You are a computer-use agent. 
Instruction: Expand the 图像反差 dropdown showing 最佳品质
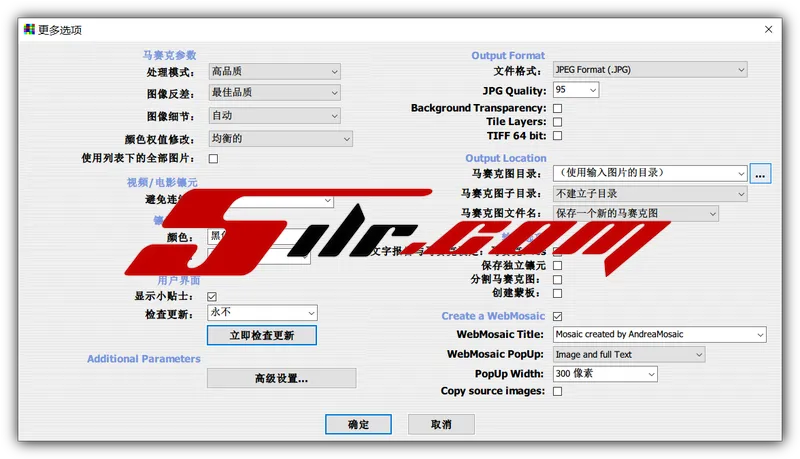(274, 92)
